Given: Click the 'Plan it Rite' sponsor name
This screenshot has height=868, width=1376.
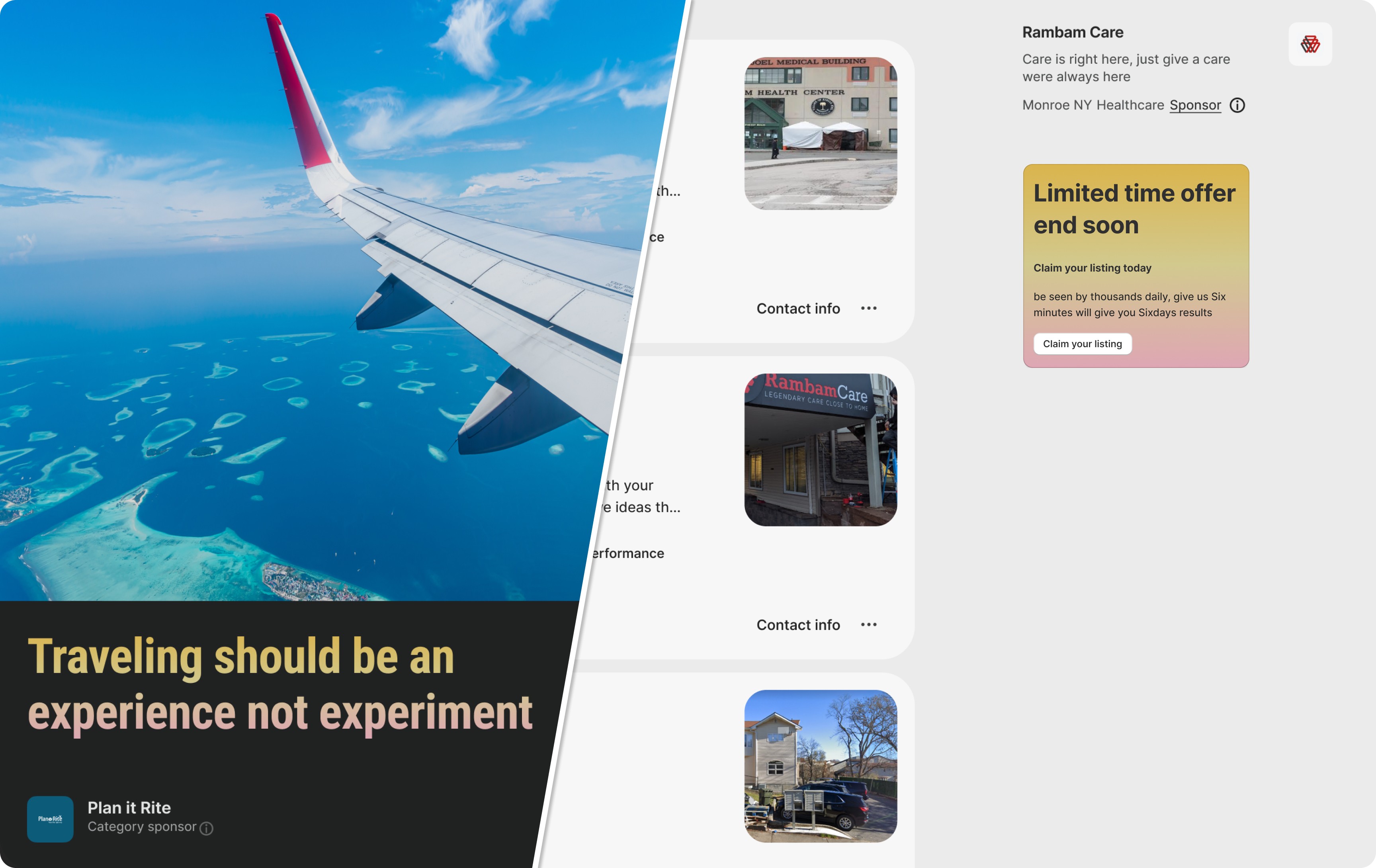Looking at the screenshot, I should pos(129,807).
